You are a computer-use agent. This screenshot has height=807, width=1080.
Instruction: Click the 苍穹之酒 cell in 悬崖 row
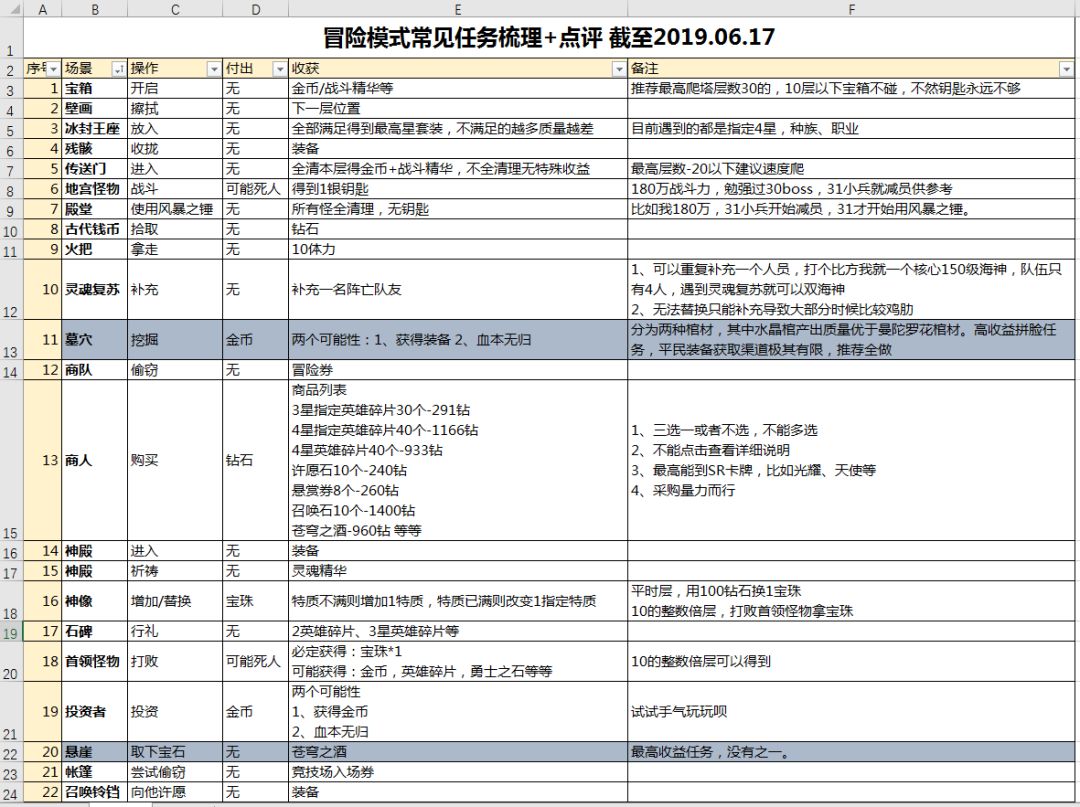point(457,752)
